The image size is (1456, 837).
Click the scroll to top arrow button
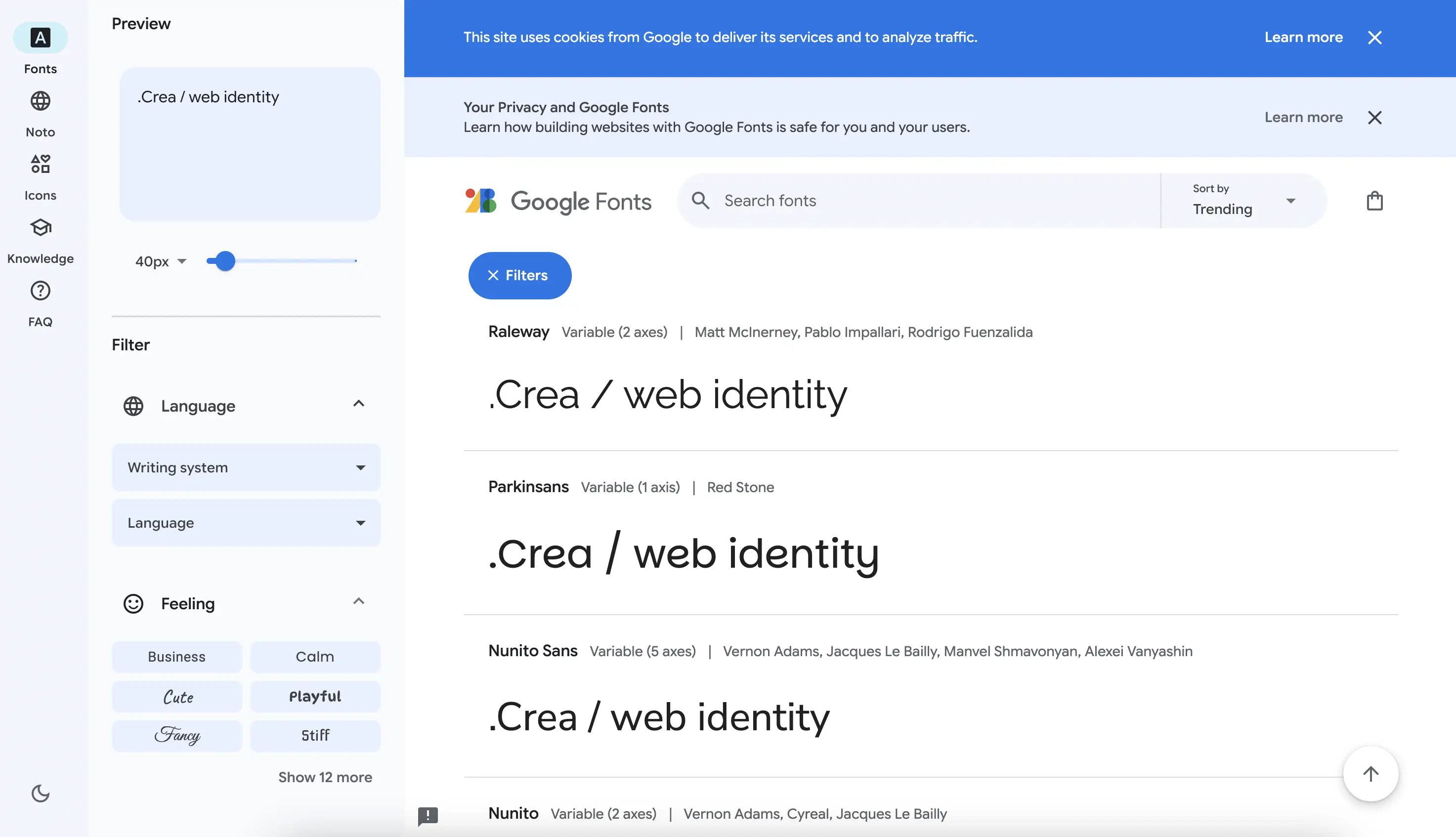1370,774
